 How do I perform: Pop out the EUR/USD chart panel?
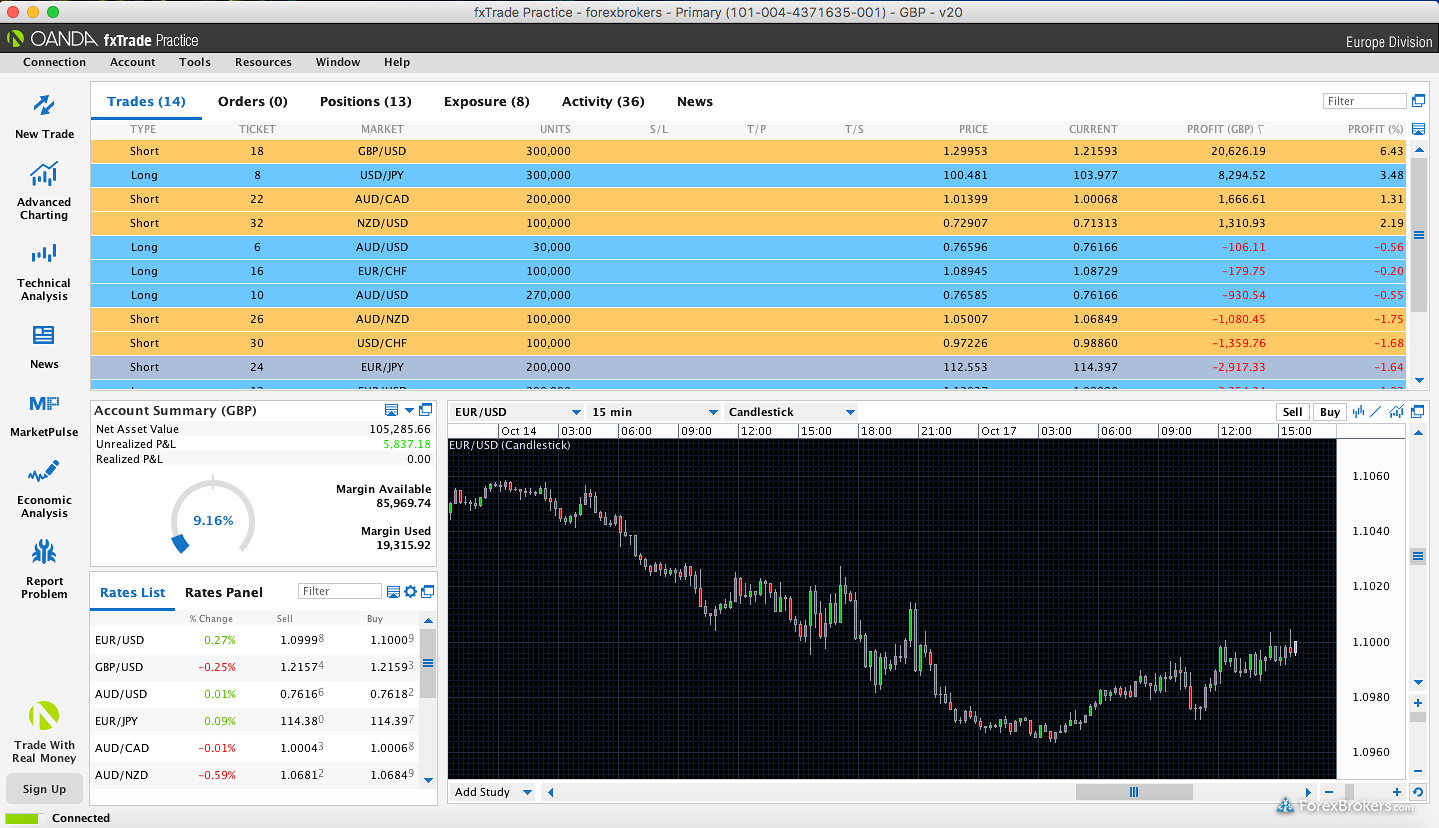point(1418,411)
